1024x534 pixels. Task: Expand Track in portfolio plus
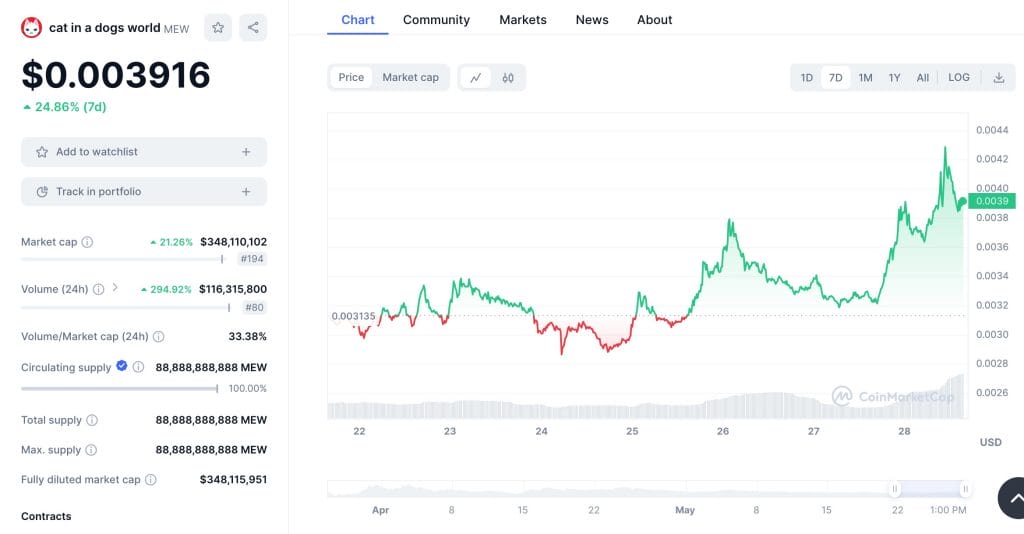pyautogui.click(x=246, y=191)
